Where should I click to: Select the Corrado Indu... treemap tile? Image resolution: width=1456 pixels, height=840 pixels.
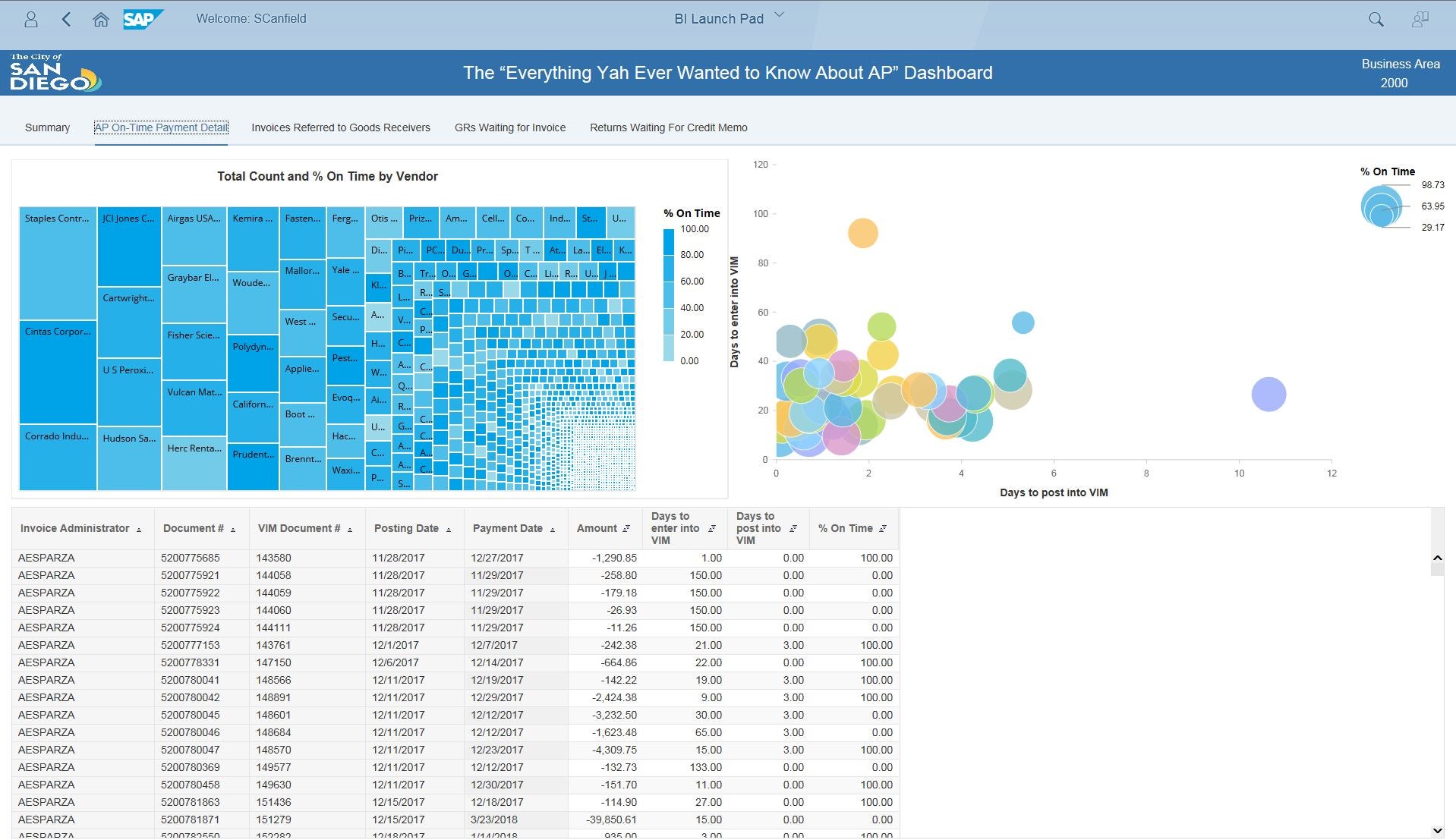click(x=58, y=457)
